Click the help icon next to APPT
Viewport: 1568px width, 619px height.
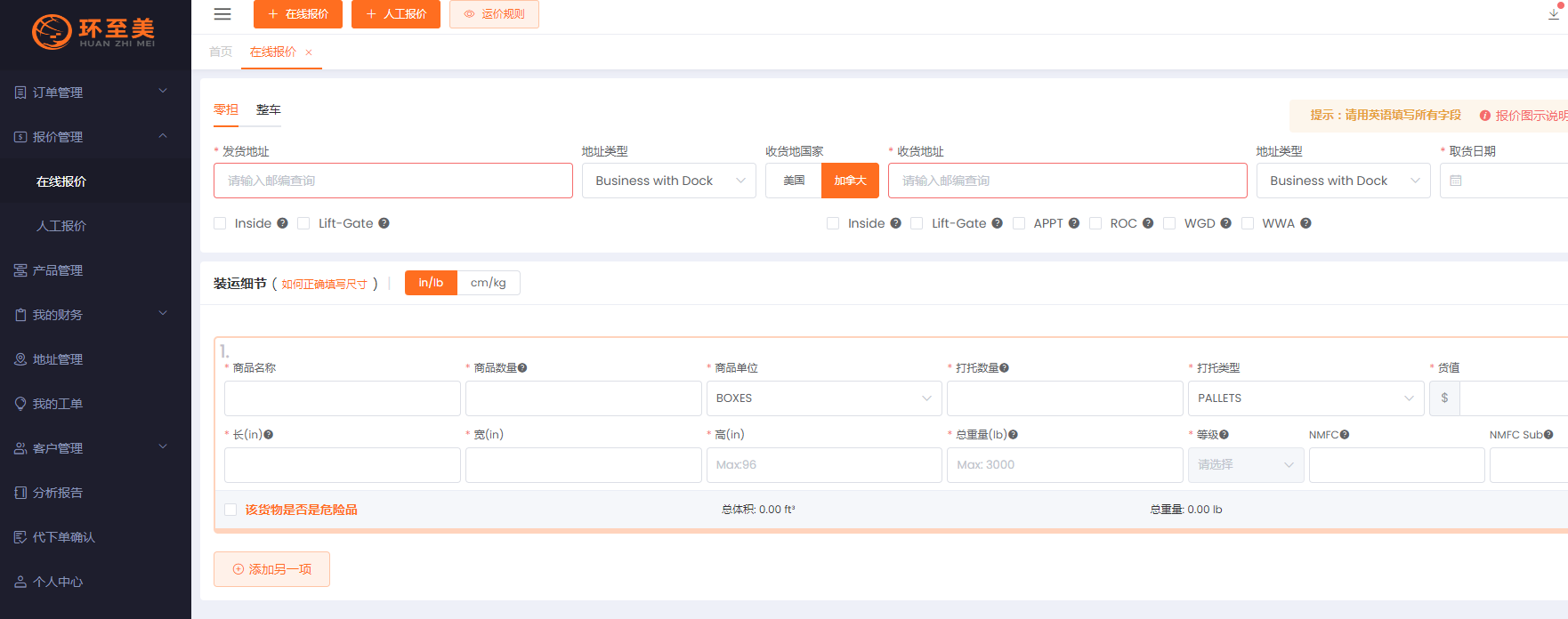1074,223
